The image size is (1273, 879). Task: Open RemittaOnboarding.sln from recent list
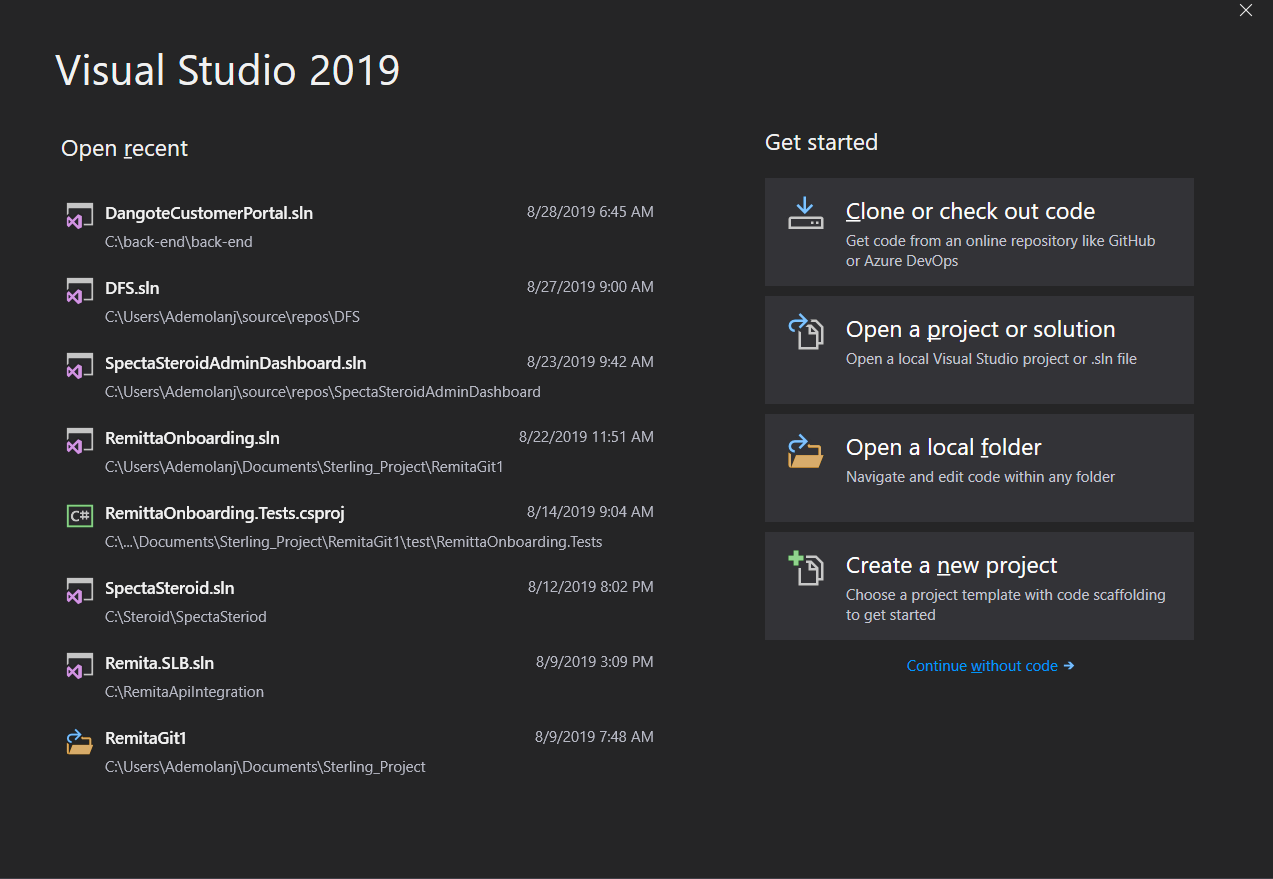click(x=192, y=438)
